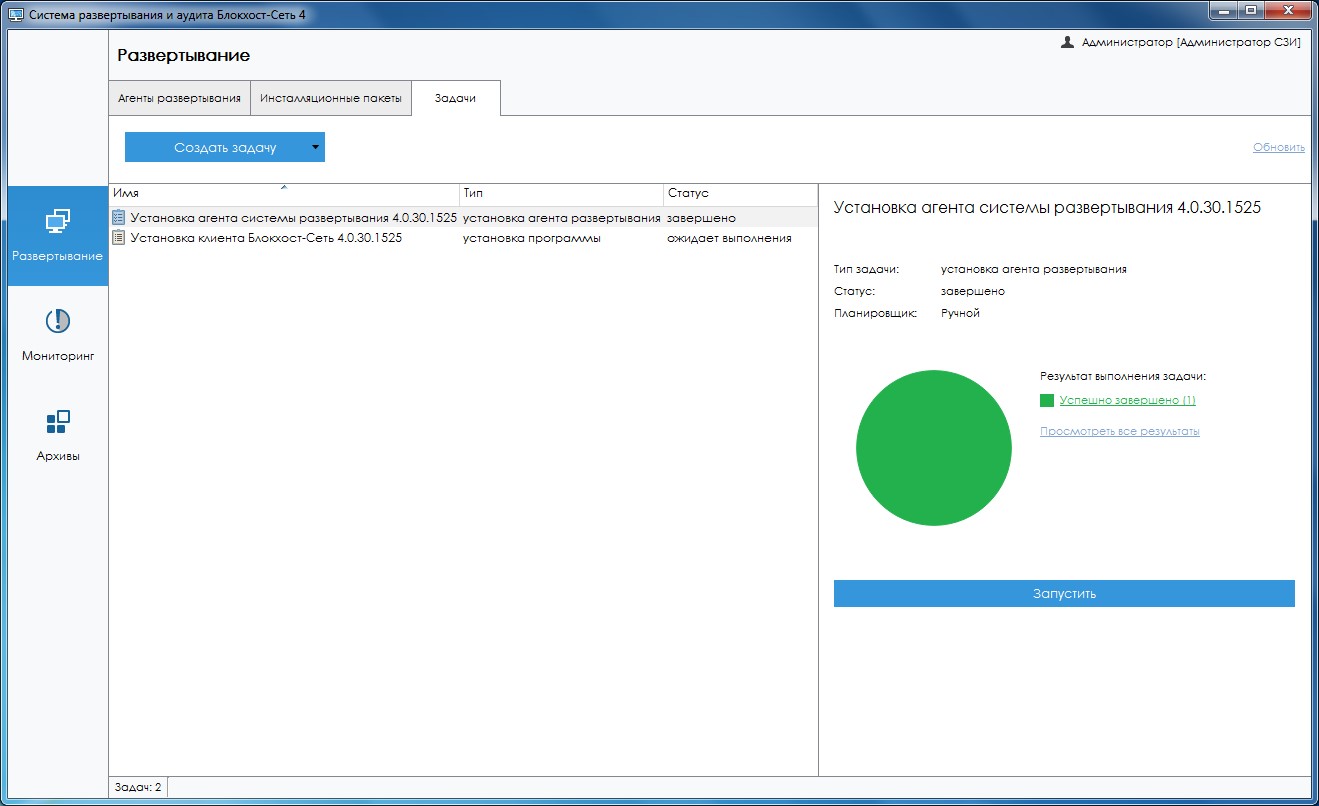Image resolution: width=1319 pixels, height=806 pixels.
Task: Click the agent installation task clipboard icon
Action: (x=119, y=217)
